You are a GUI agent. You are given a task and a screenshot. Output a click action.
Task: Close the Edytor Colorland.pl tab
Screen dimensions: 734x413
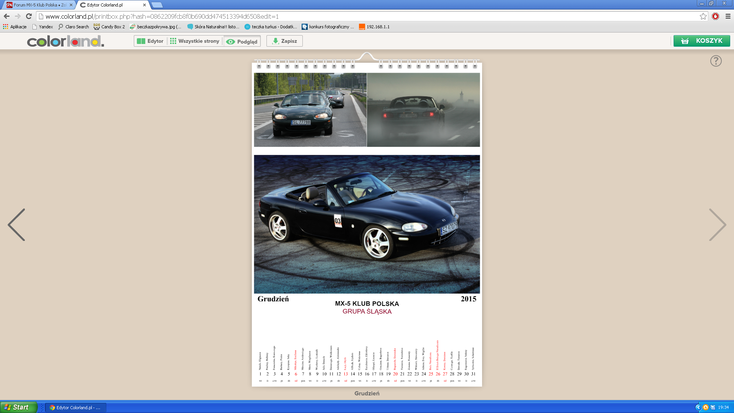144,5
